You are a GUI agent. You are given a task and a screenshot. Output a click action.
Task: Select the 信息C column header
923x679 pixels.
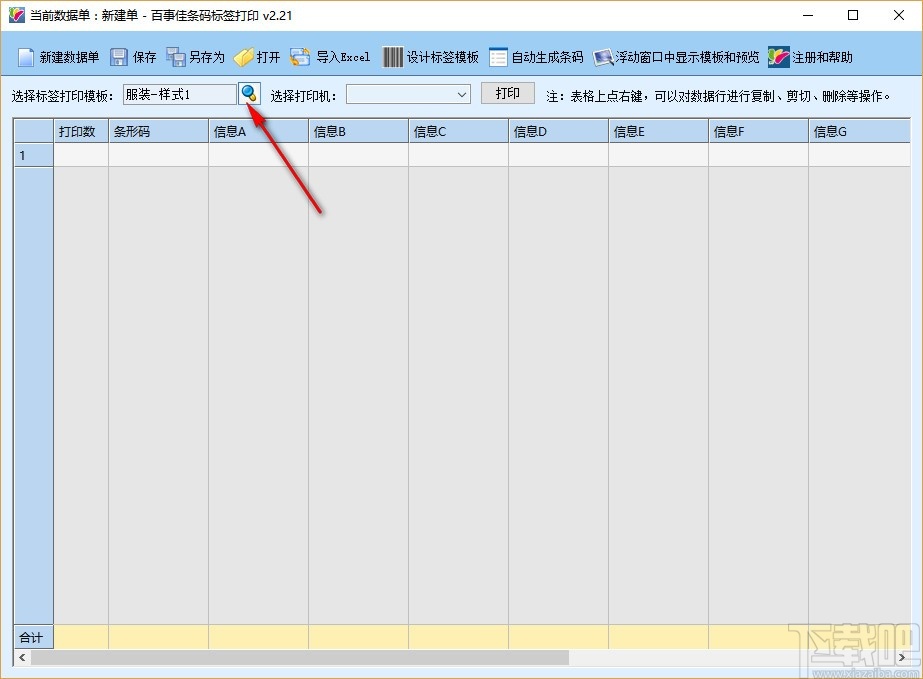click(x=459, y=131)
